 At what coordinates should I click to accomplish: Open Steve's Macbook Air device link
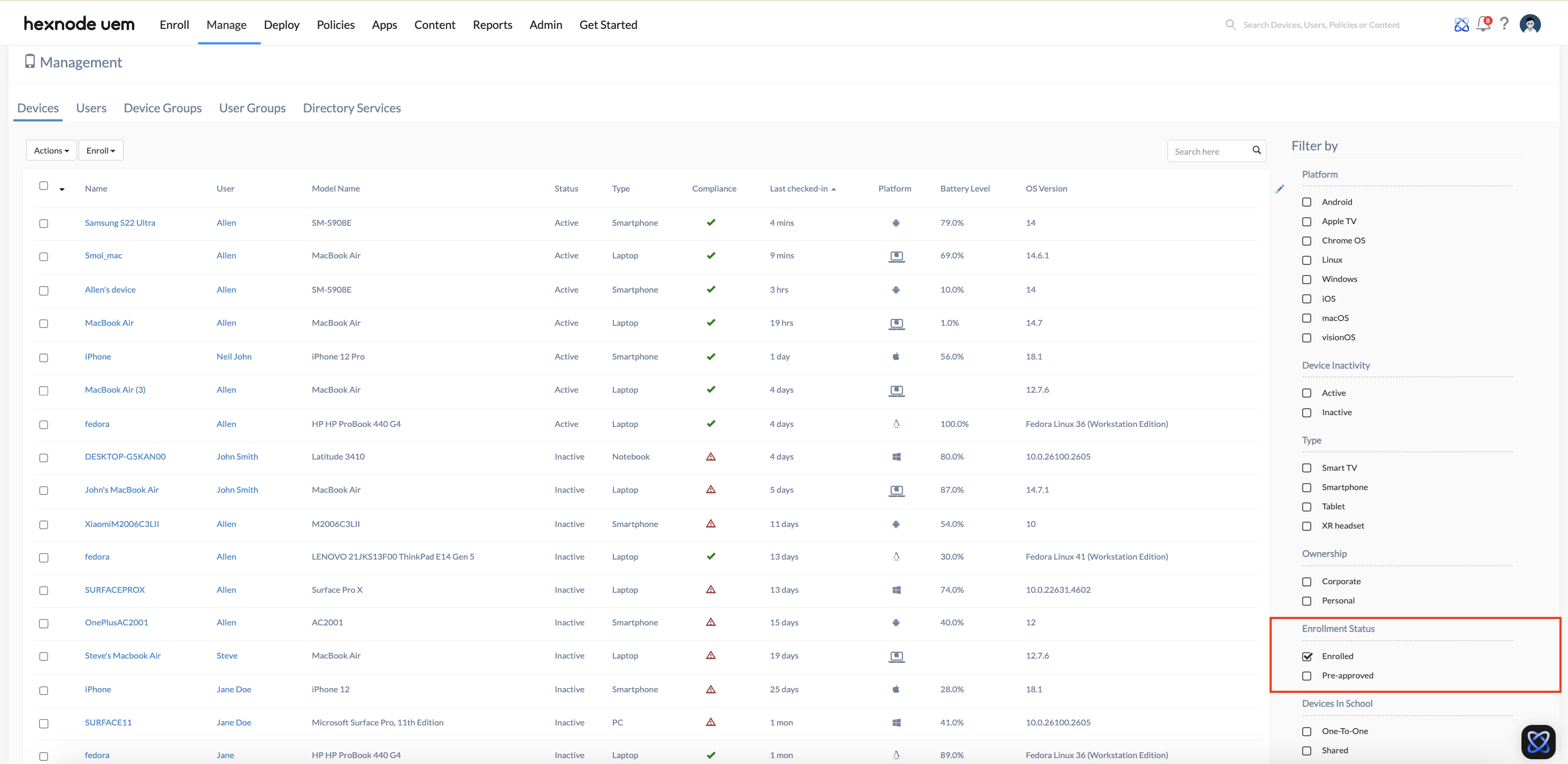pos(123,655)
